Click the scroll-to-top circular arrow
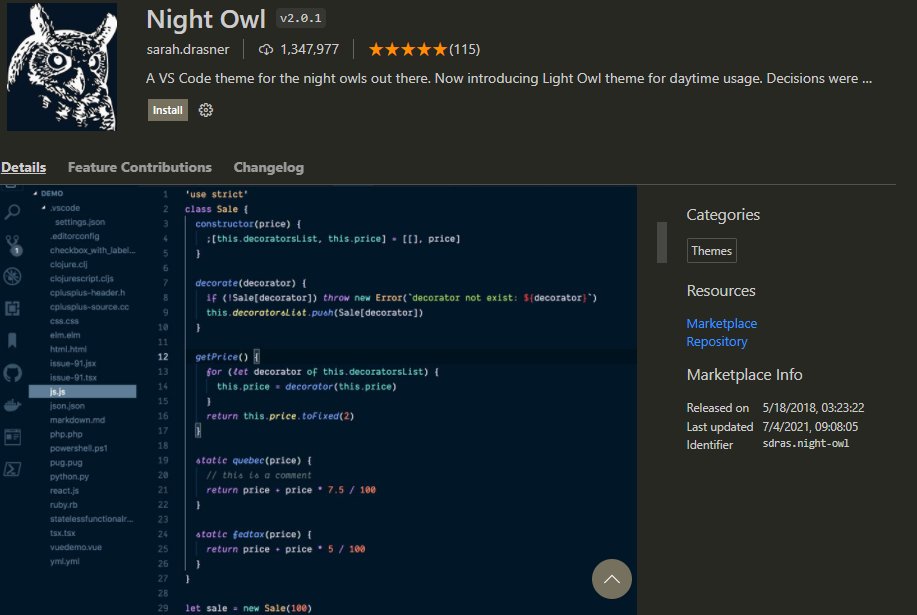Viewport: 917px width, 615px height. (612, 579)
